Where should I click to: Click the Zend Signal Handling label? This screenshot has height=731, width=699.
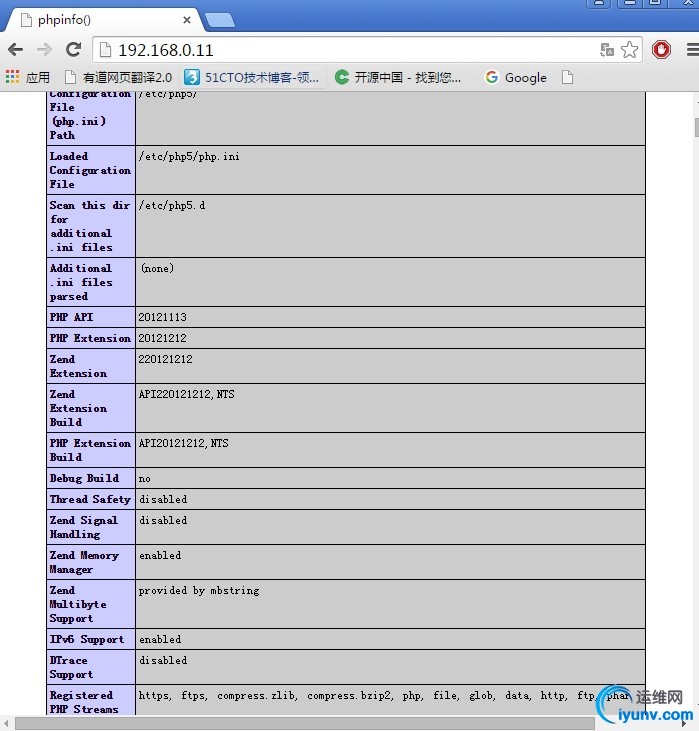(83, 527)
